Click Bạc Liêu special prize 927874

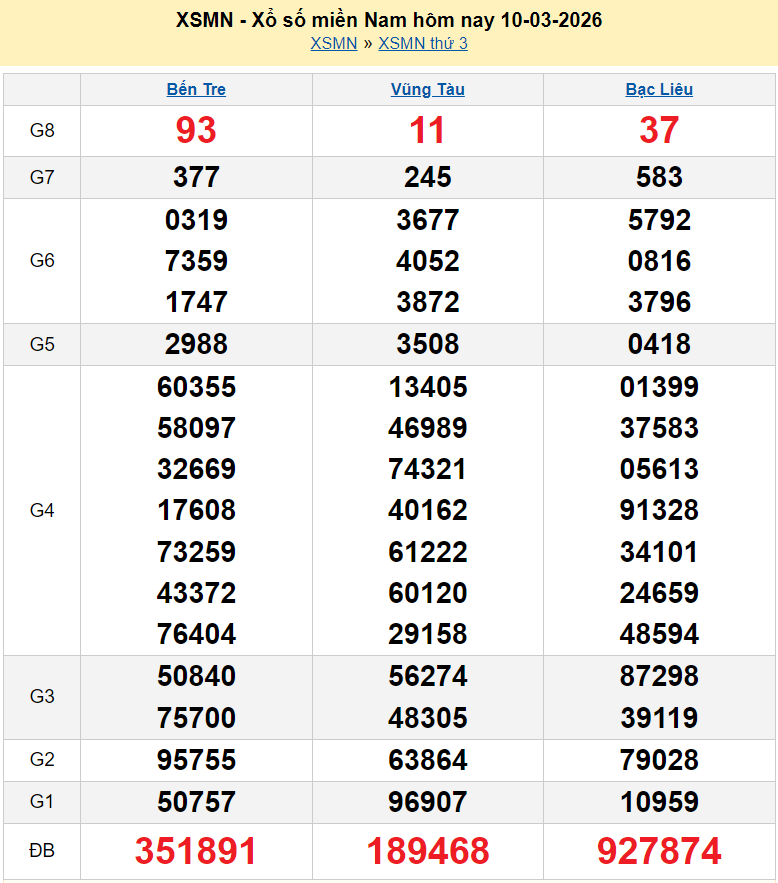[659, 851]
